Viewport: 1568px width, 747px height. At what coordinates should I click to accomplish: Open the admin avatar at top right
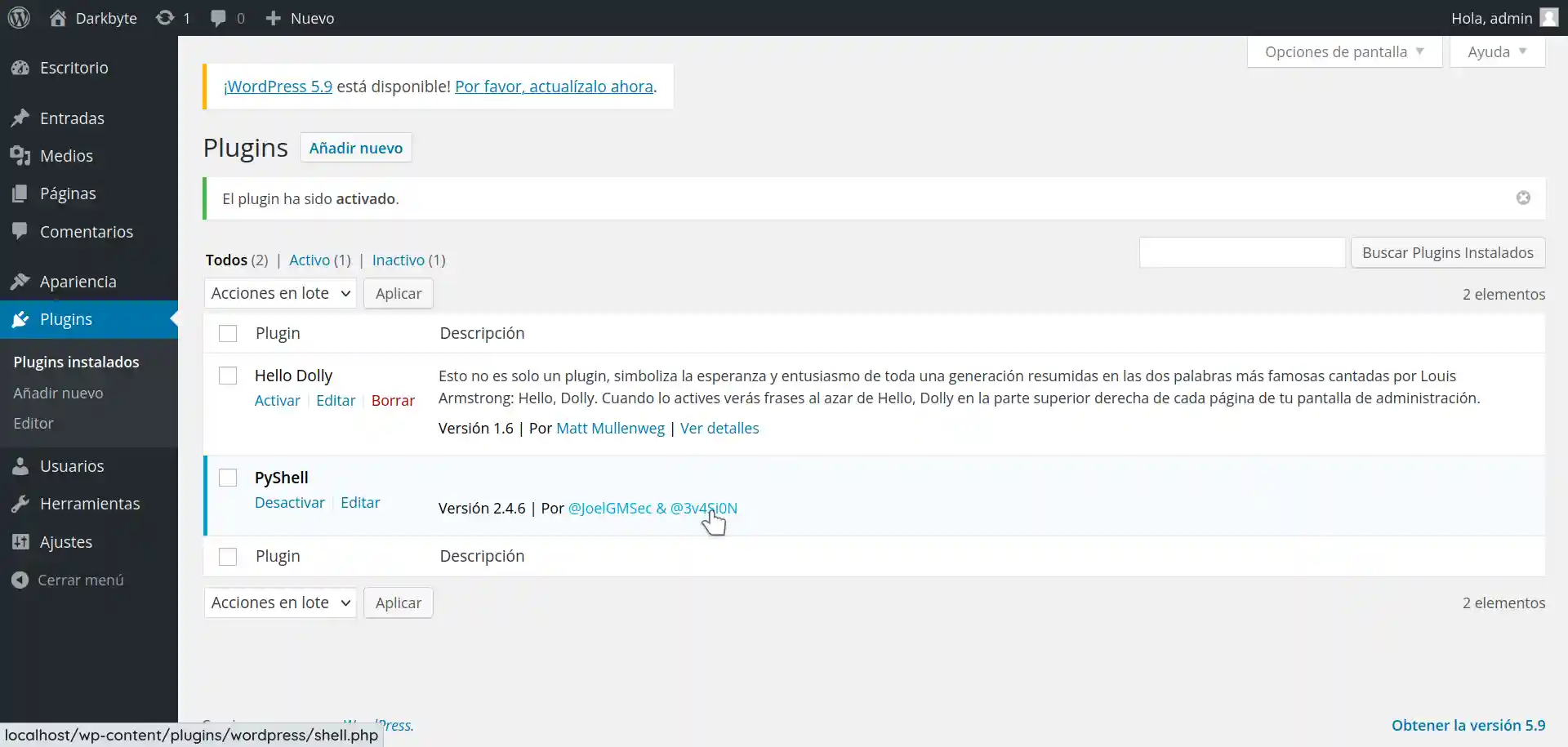[1549, 18]
